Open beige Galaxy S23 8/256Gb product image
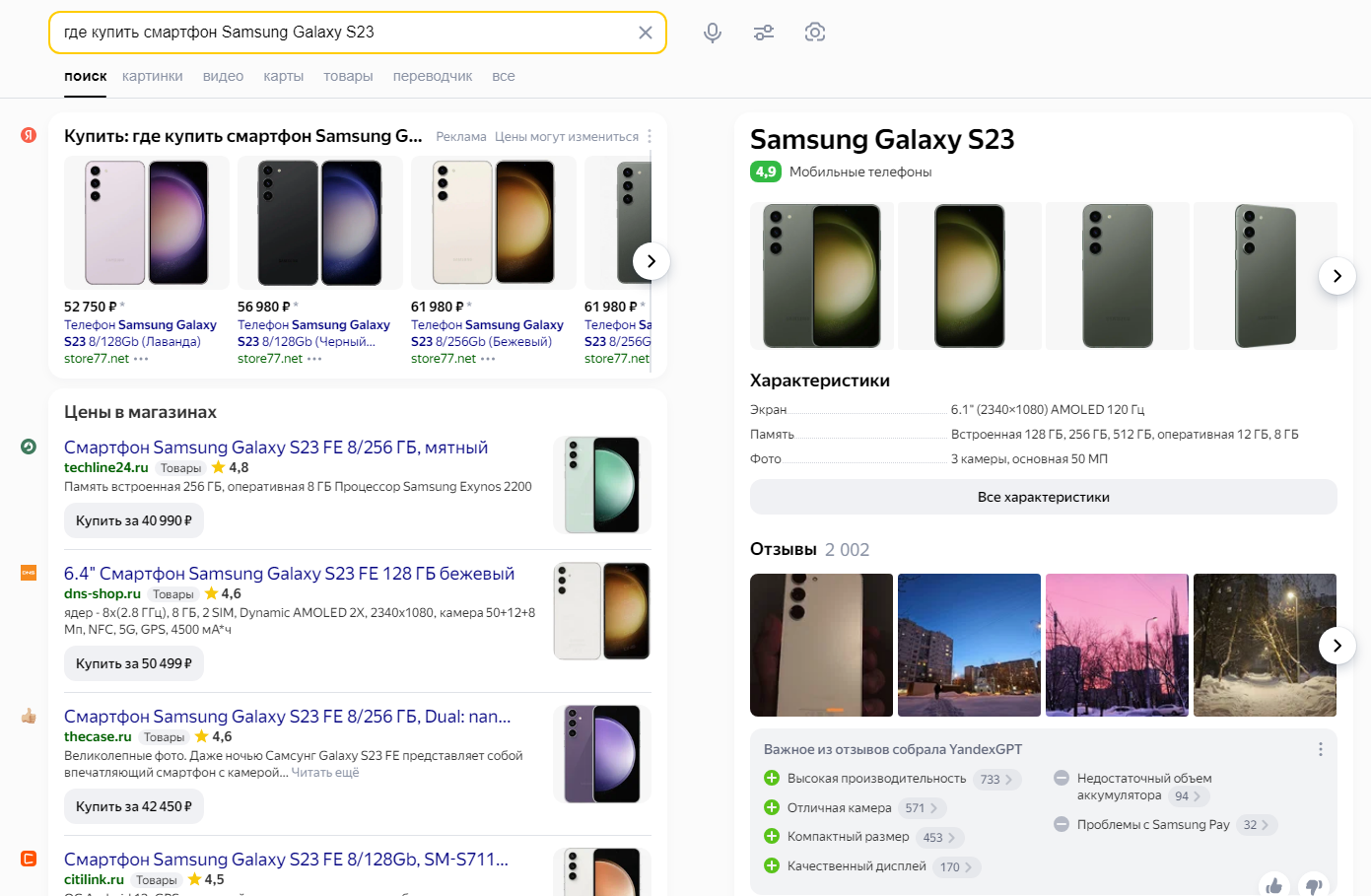This screenshot has height=896, width=1371. point(494,223)
